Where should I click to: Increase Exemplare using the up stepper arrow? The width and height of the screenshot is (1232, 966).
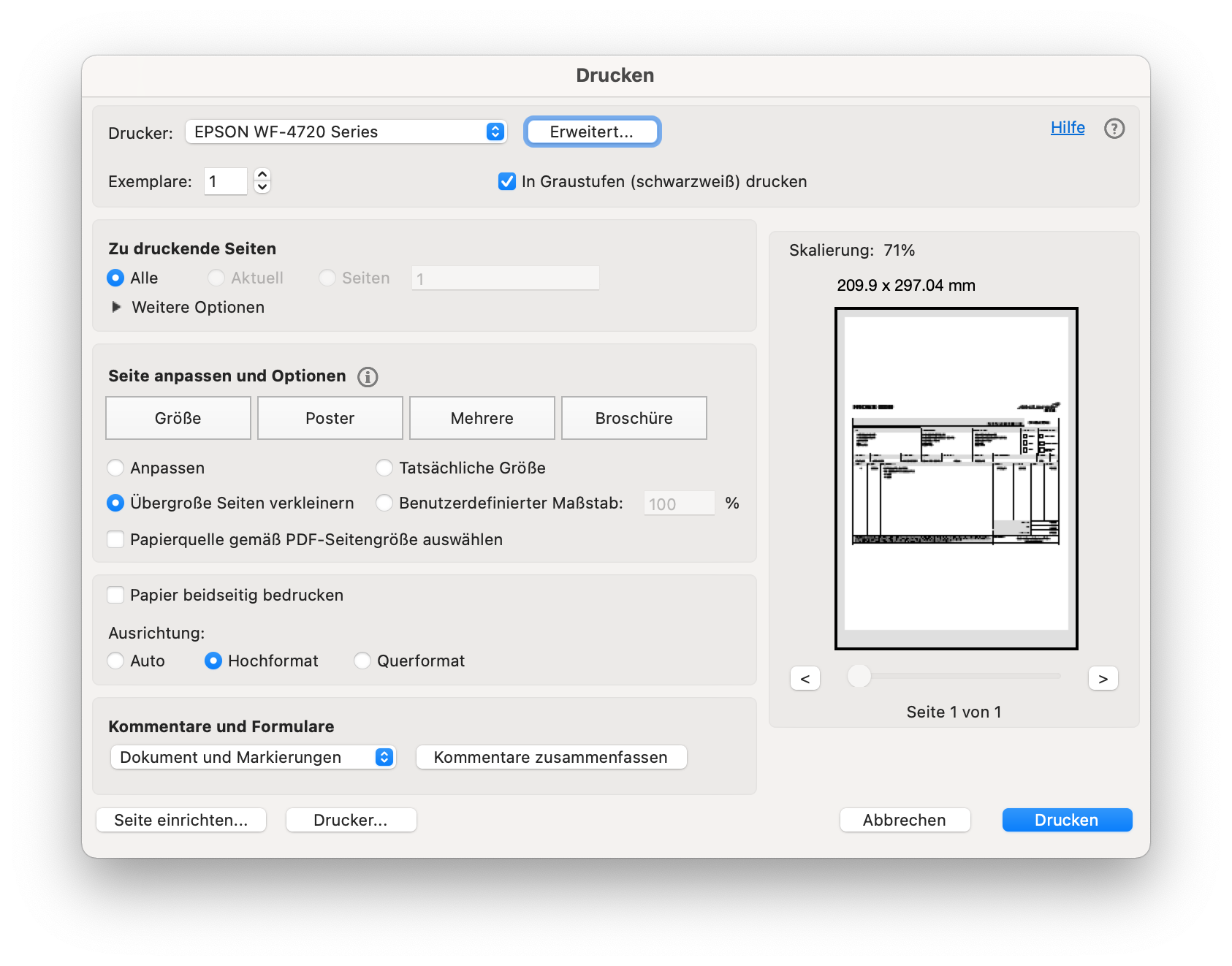pos(262,175)
